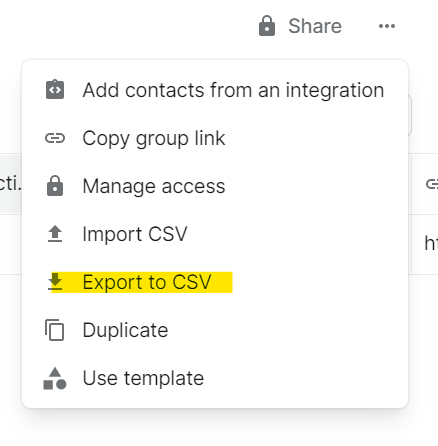Image resolution: width=438 pixels, height=446 pixels.
Task: Click the download arrow icon
Action: (55, 282)
